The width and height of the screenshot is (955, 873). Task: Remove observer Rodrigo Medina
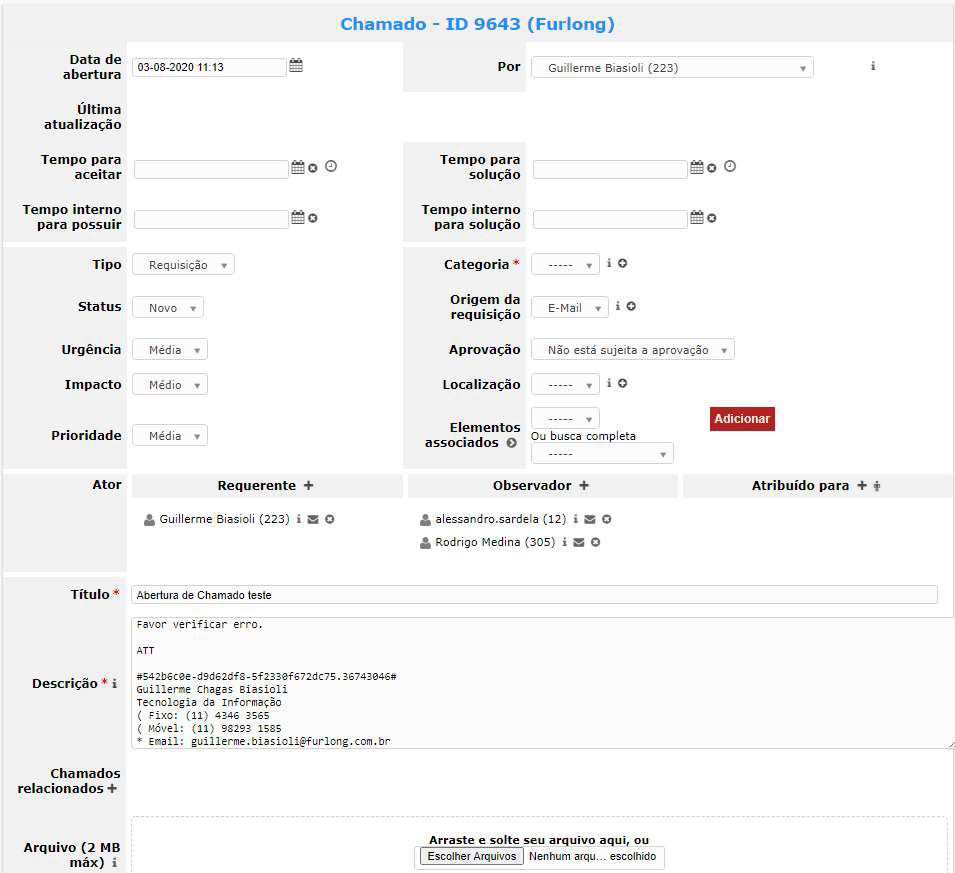595,542
